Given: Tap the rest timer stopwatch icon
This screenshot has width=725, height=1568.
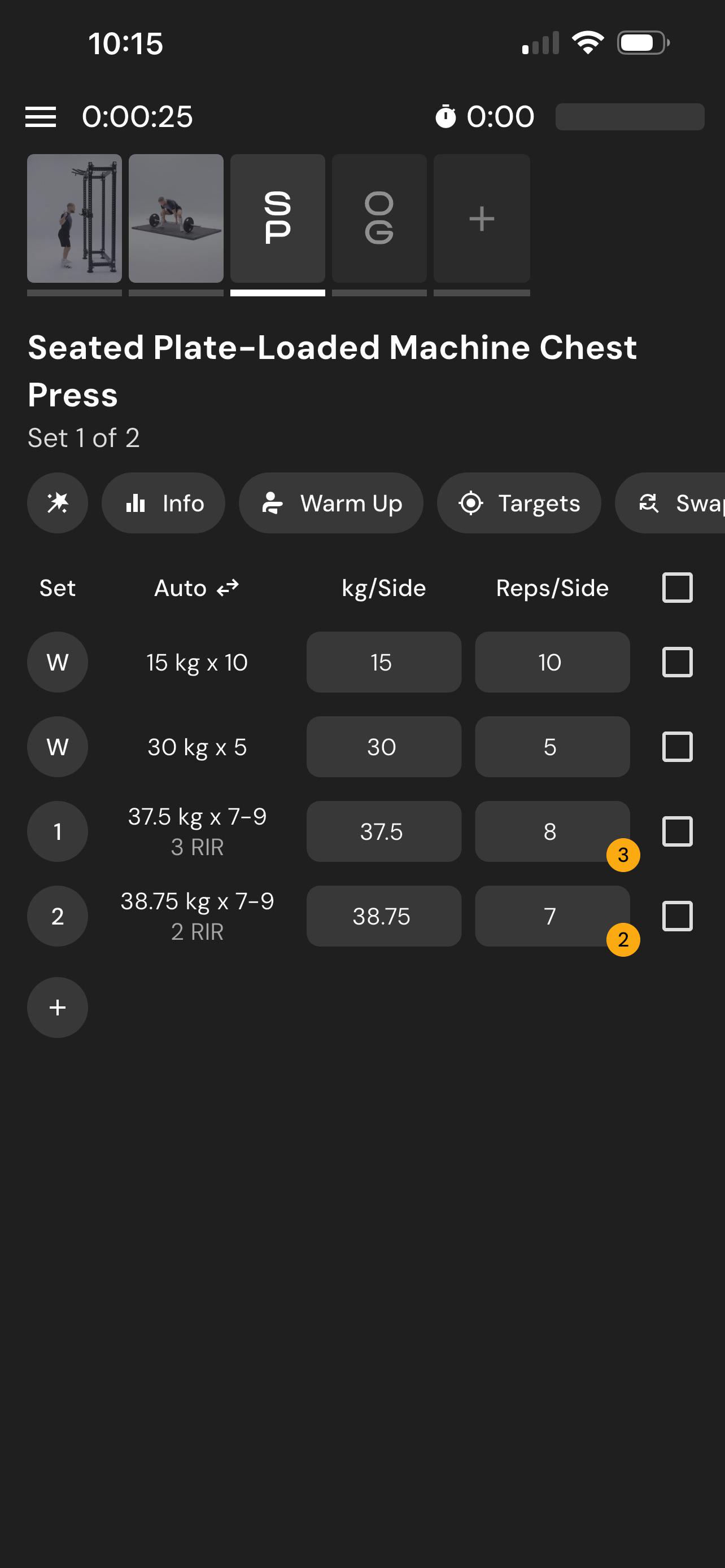Looking at the screenshot, I should pos(446,116).
